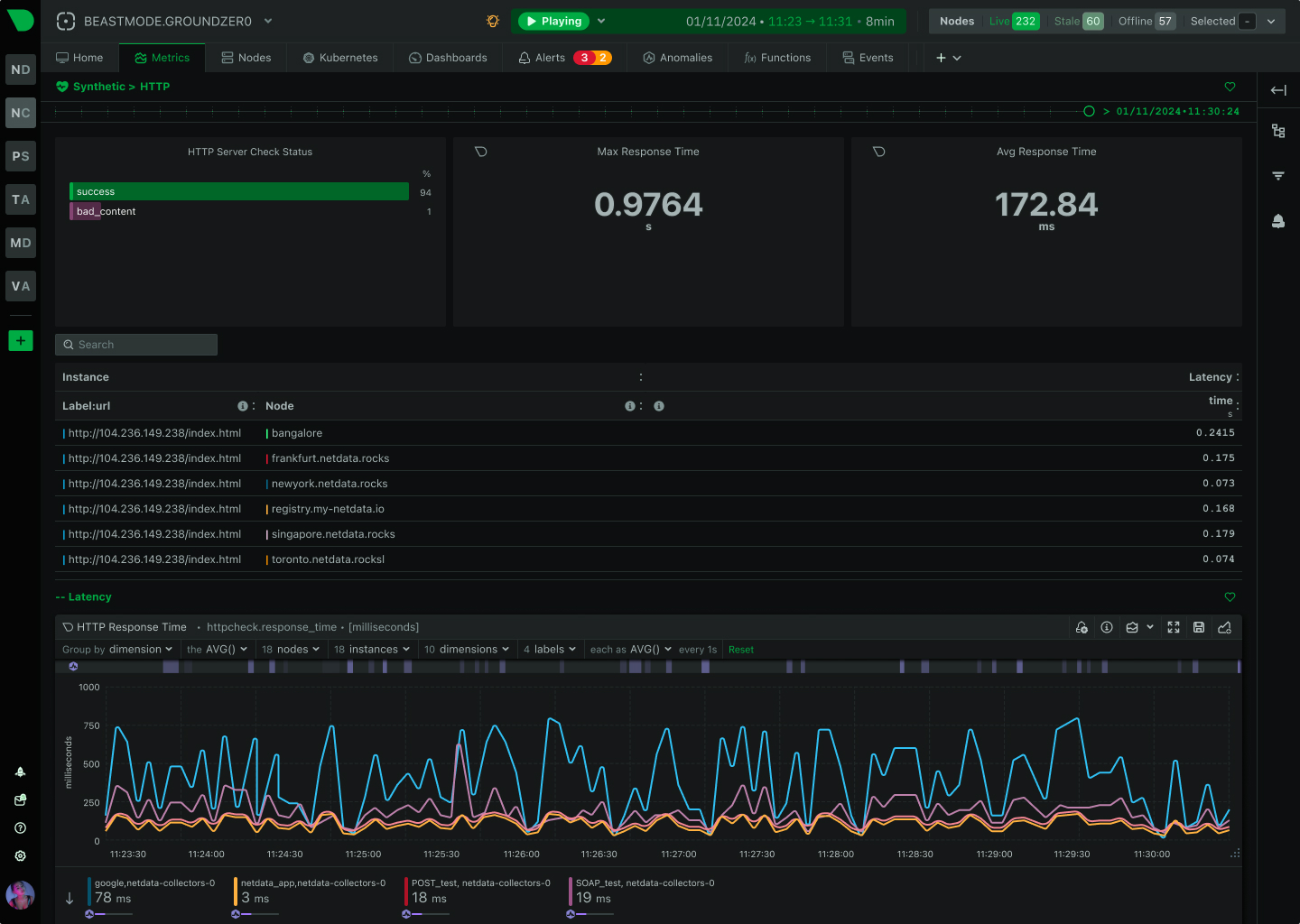Screen dimensions: 1300x924
Task: Click the user profile avatar
Action: pos(20,895)
